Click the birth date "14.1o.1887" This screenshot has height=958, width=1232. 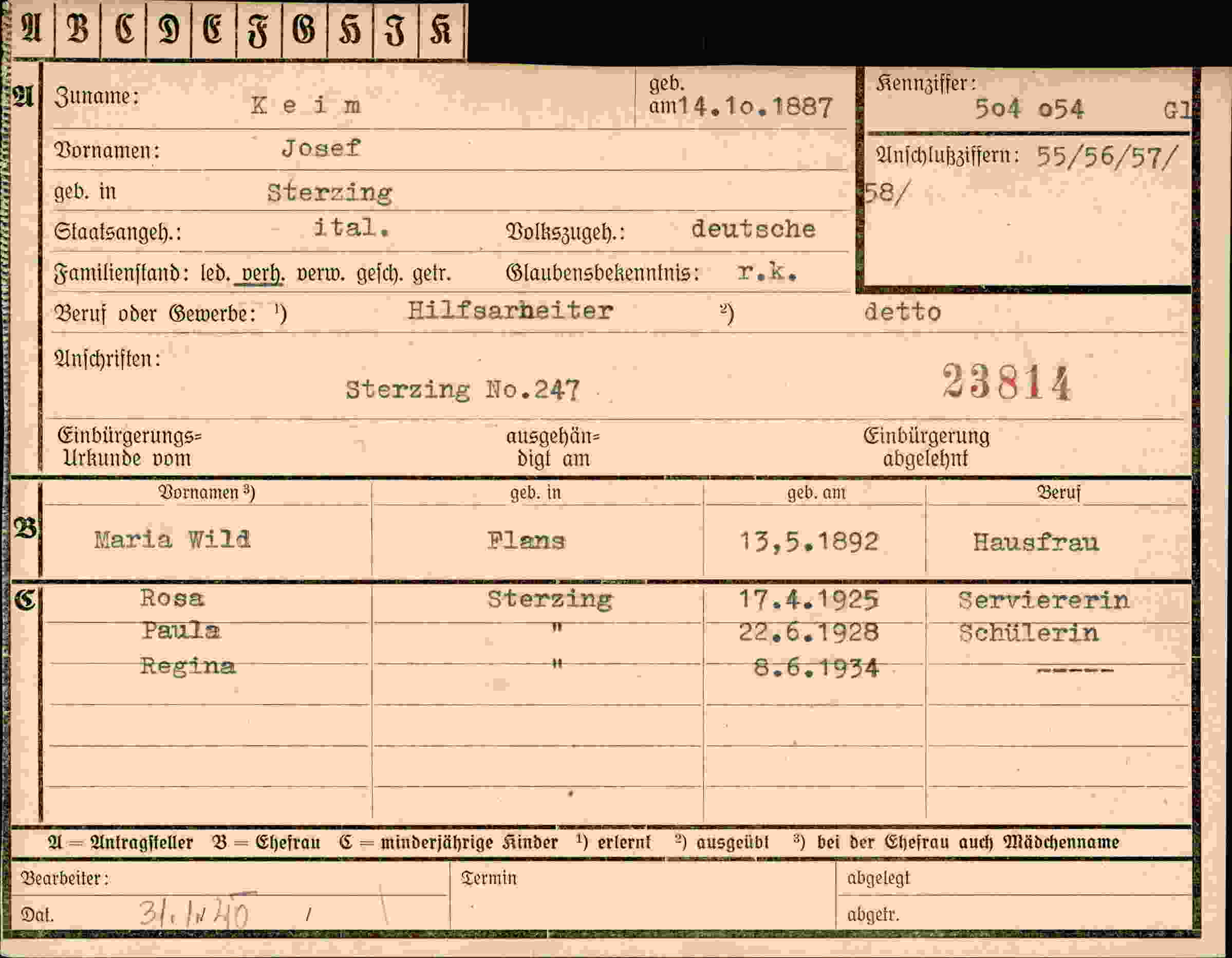point(755,106)
